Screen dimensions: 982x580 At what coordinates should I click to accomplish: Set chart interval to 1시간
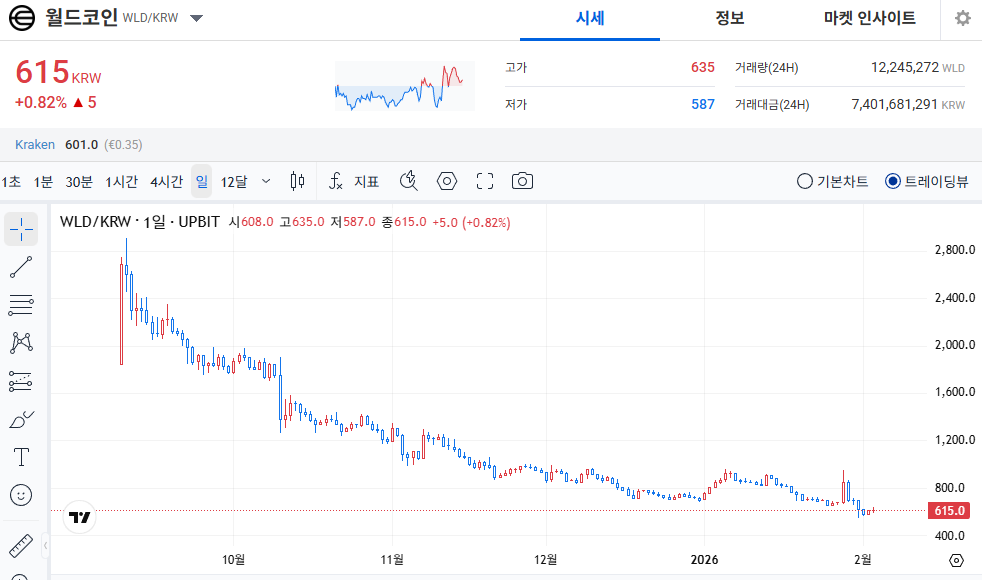tap(121, 181)
